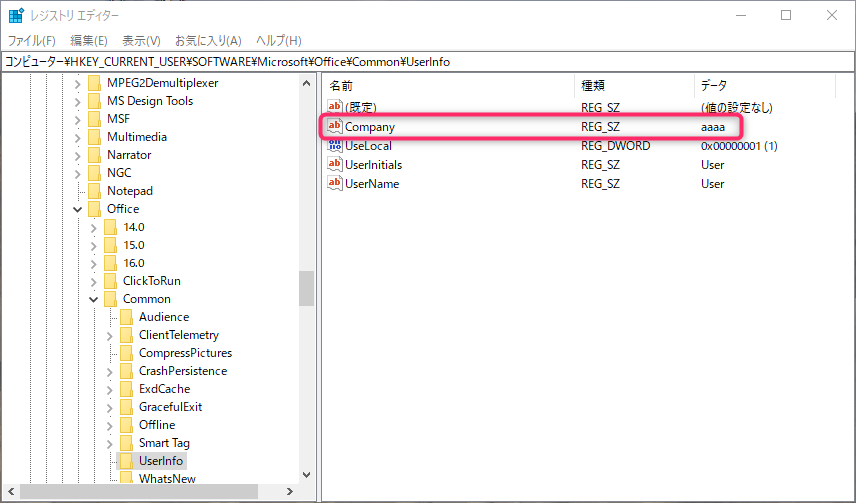Select the Audience folder icon
The height and width of the screenshot is (503, 856).
point(126,317)
